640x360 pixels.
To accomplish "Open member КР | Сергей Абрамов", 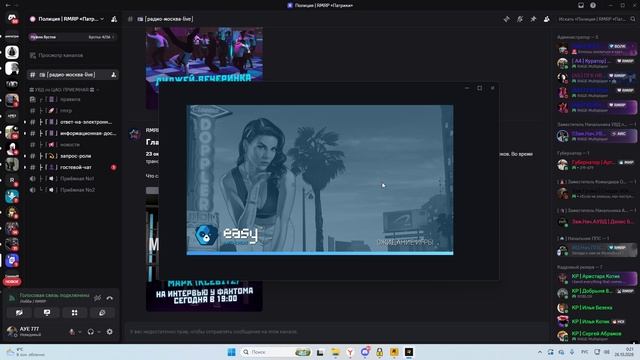I will pos(596,336).
